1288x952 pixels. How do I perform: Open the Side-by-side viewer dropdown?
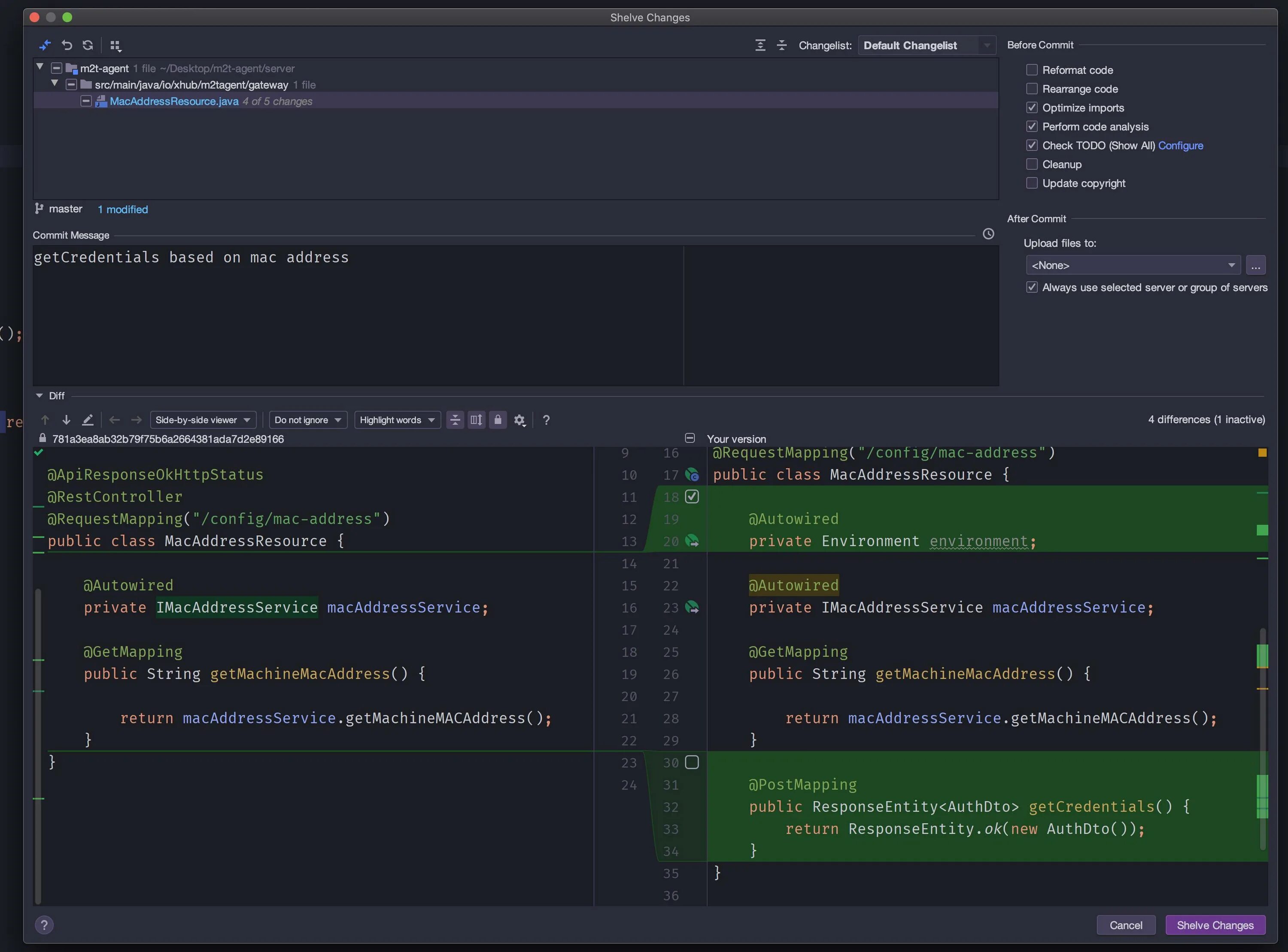tap(202, 420)
